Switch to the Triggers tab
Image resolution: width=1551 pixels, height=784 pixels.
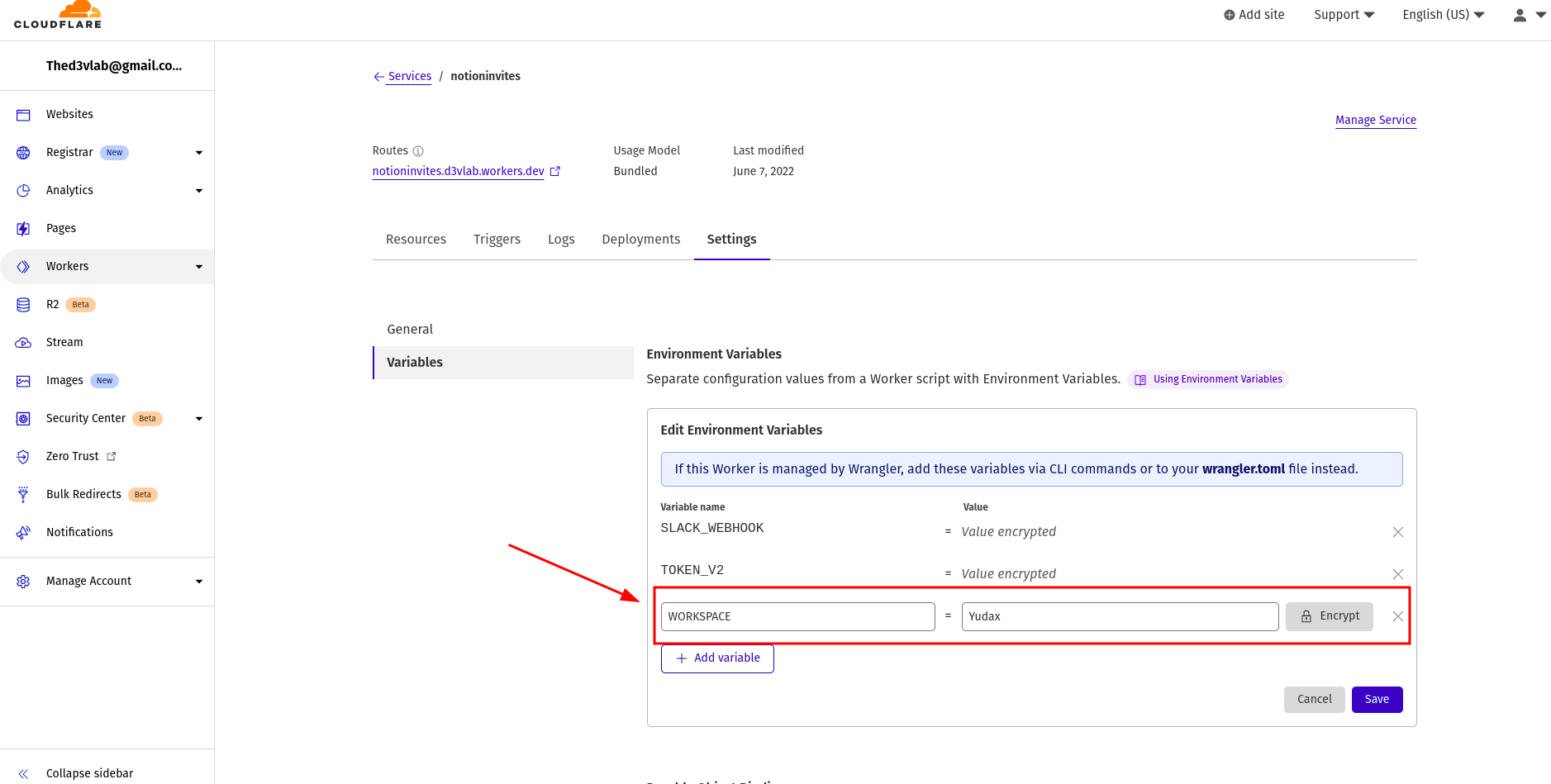pos(497,240)
